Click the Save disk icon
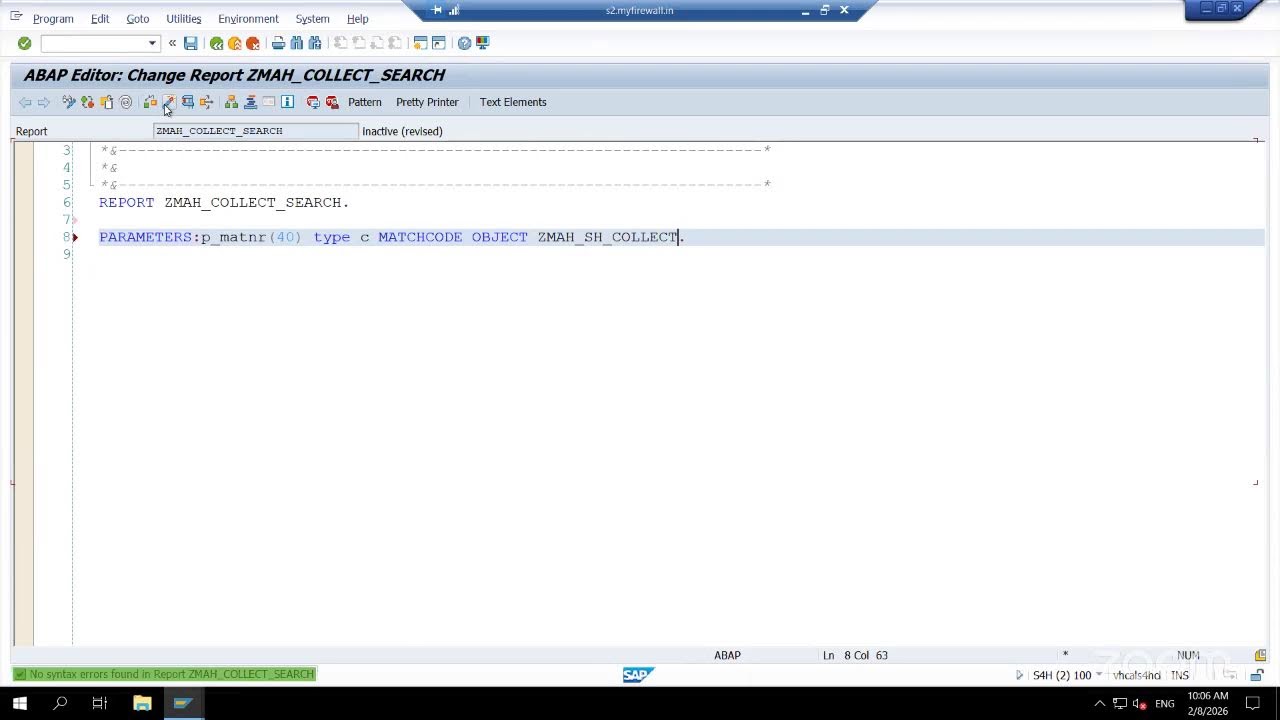The height and width of the screenshot is (720, 1280). pos(190,43)
